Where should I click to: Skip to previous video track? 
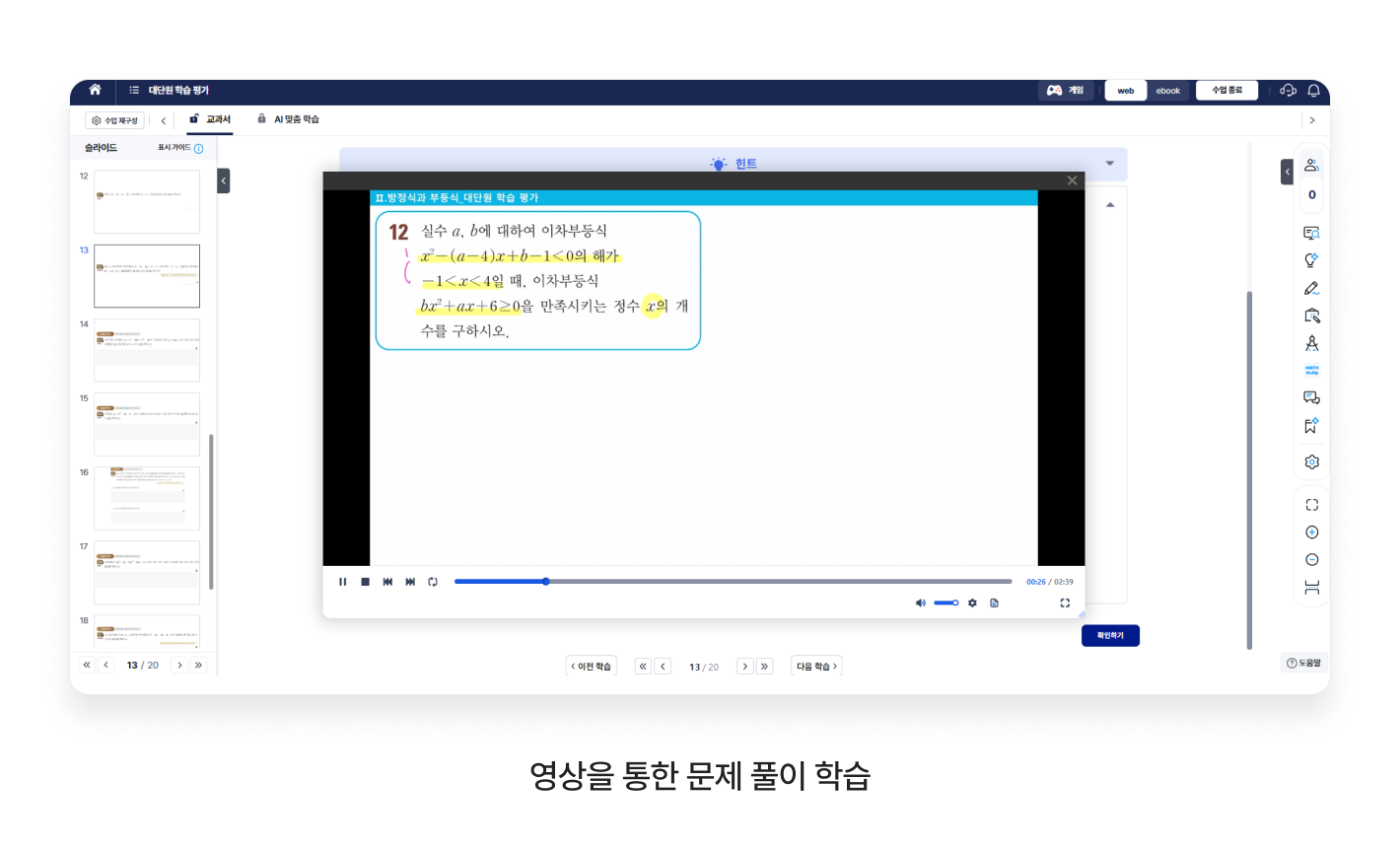click(x=387, y=582)
